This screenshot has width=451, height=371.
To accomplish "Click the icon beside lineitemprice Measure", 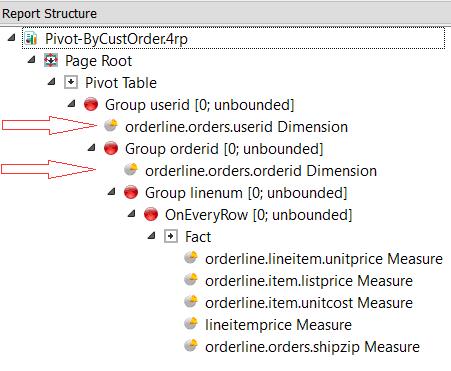I will coord(191,324).
